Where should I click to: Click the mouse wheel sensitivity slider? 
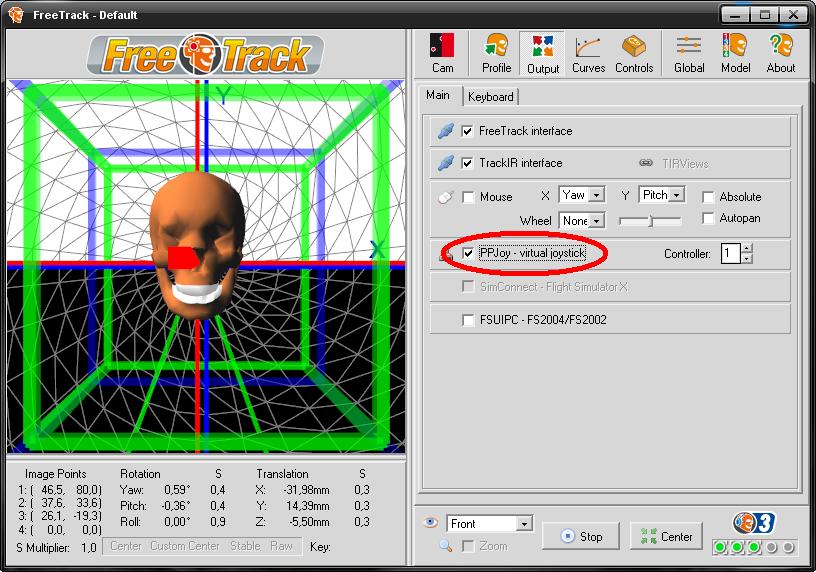650,221
